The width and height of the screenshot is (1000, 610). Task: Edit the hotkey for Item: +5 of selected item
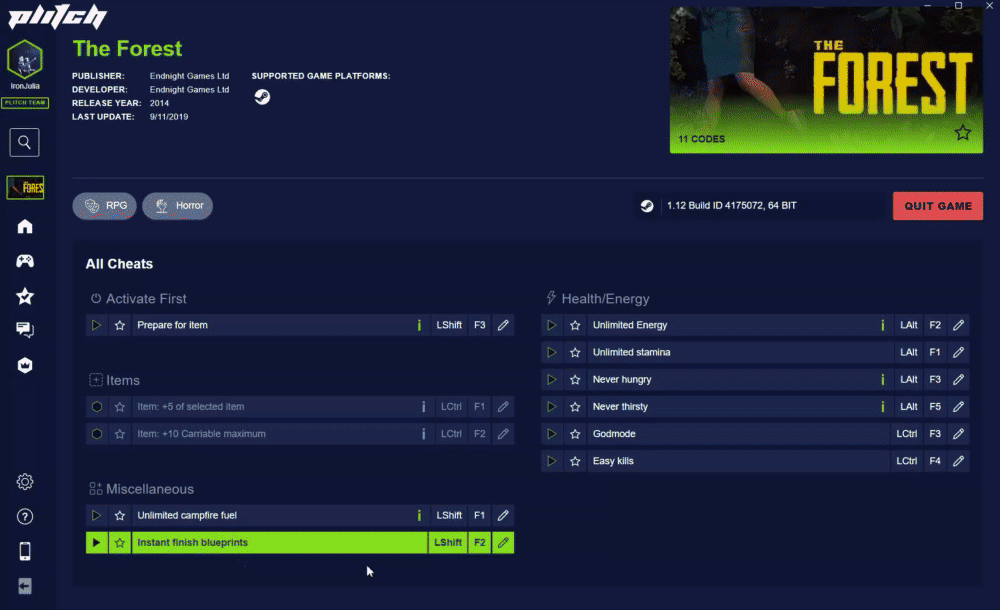click(503, 406)
